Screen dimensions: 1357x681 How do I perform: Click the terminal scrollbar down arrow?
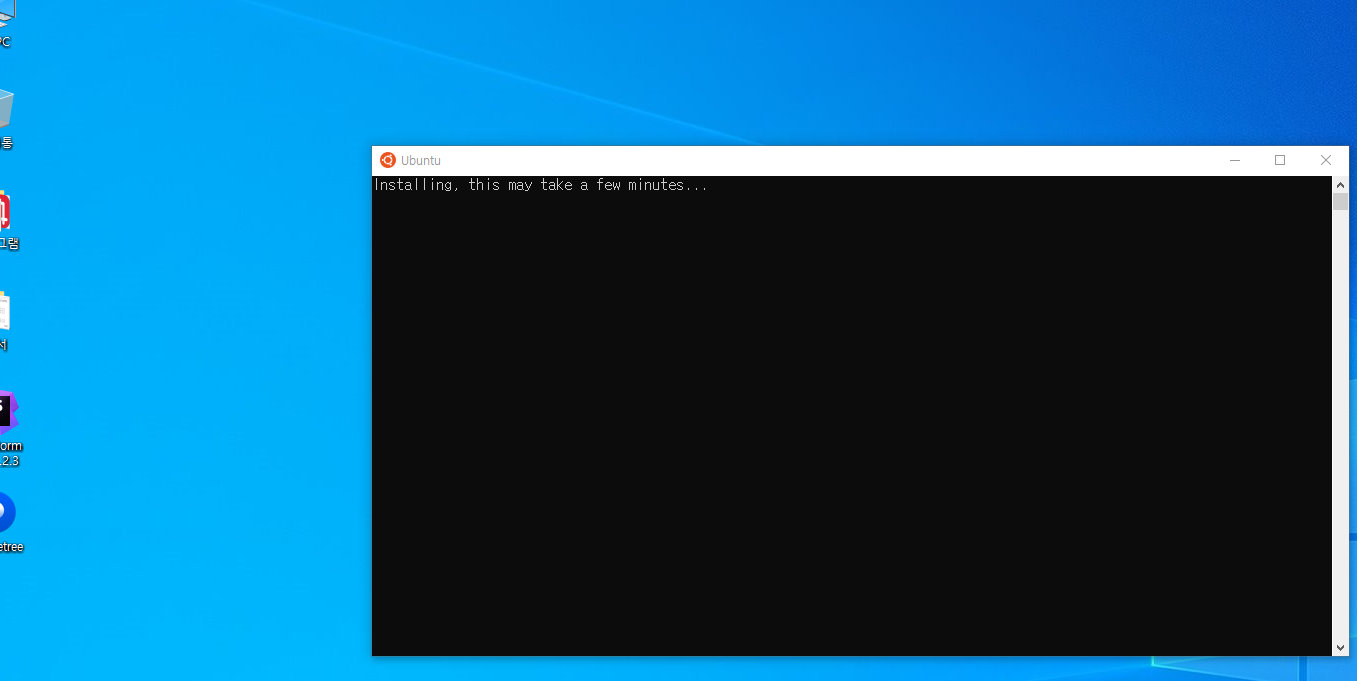click(x=1341, y=648)
